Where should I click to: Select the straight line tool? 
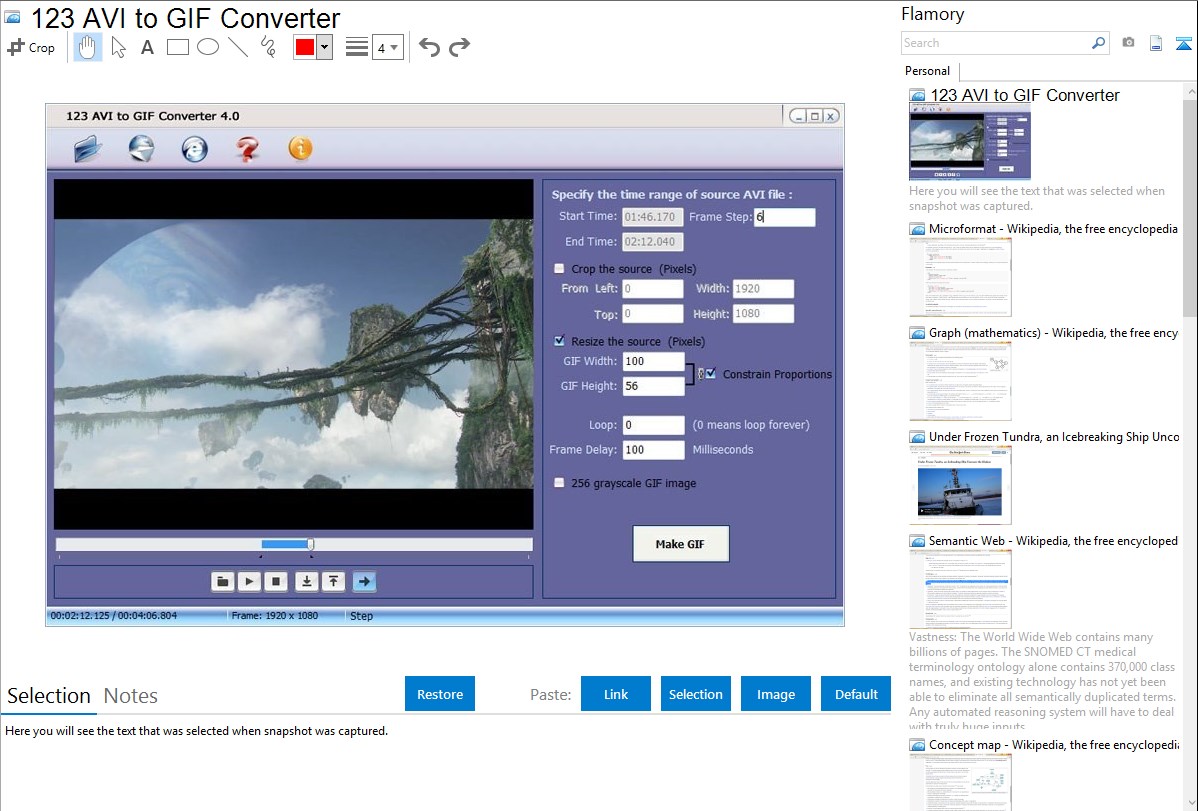238,47
